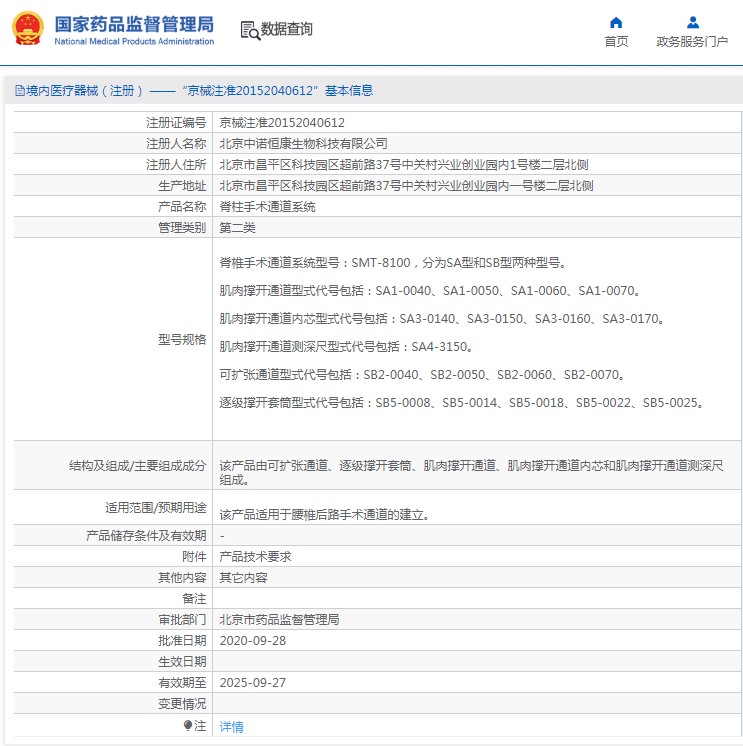
Task: Click the 变更情况 row label
Action: pos(182,704)
